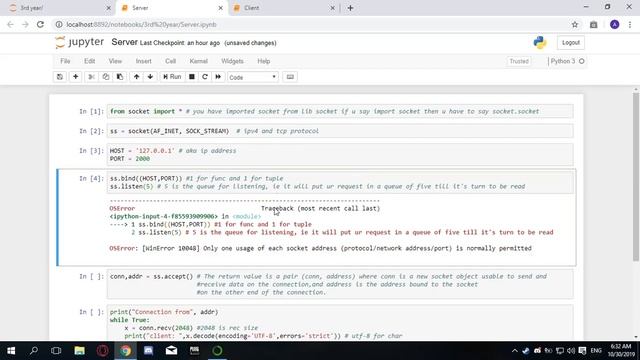Open the command palette keyboard icon

point(290,77)
